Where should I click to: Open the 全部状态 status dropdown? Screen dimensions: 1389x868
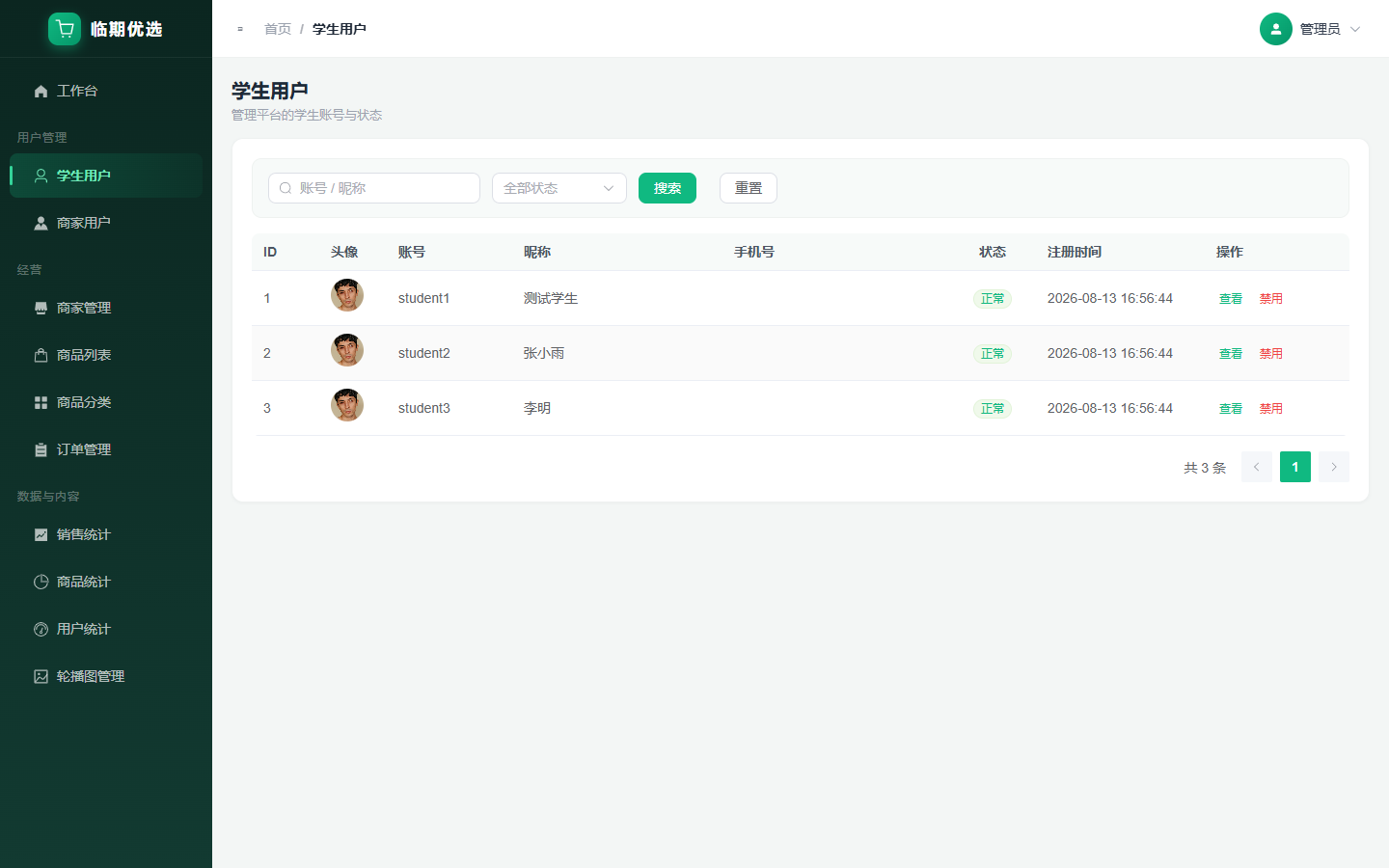[559, 188]
